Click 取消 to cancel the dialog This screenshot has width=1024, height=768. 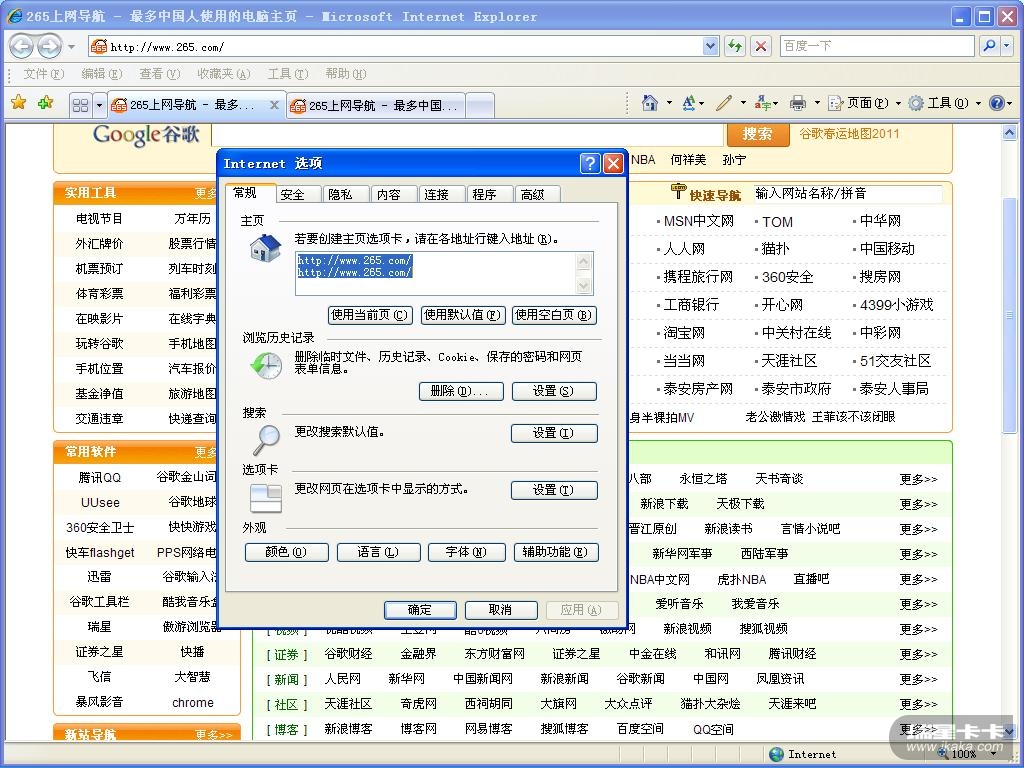click(501, 610)
